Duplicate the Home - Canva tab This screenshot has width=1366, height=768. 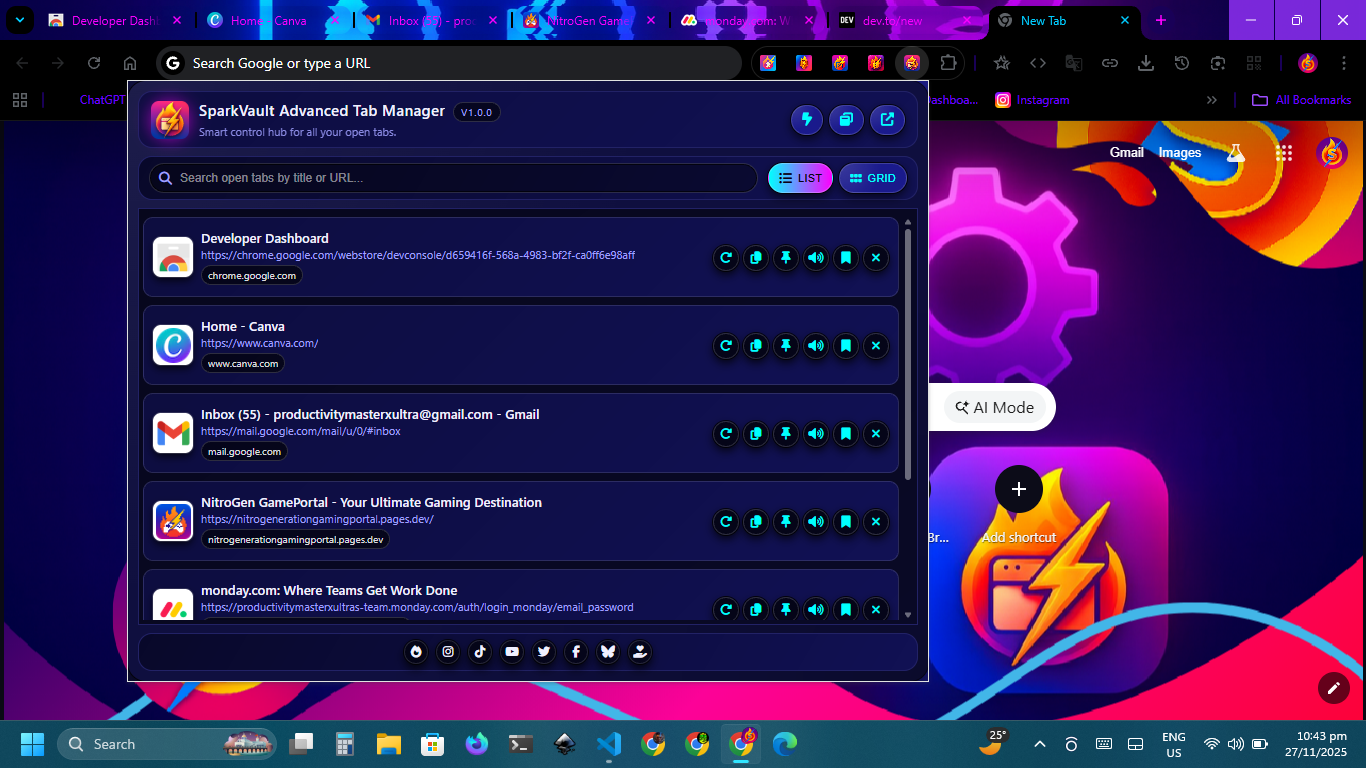pyautogui.click(x=756, y=346)
